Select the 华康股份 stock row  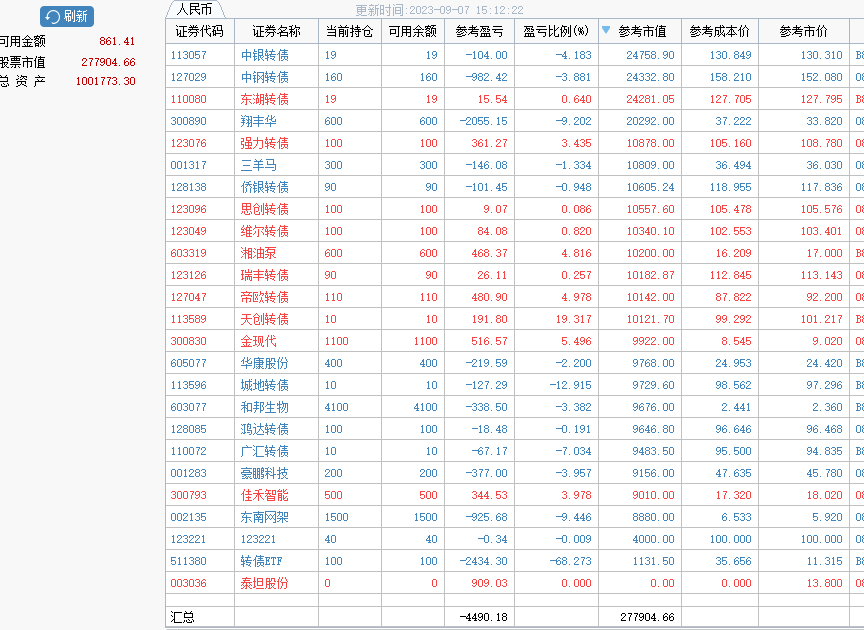515,363
